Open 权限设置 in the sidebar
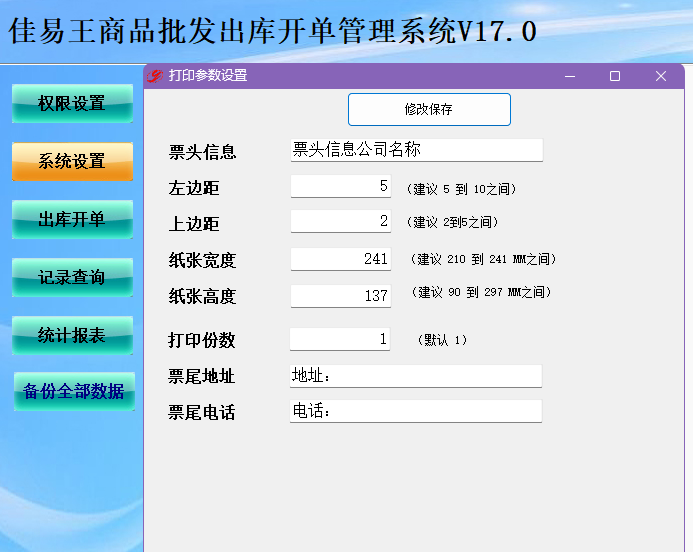The image size is (693, 552). [x=72, y=103]
